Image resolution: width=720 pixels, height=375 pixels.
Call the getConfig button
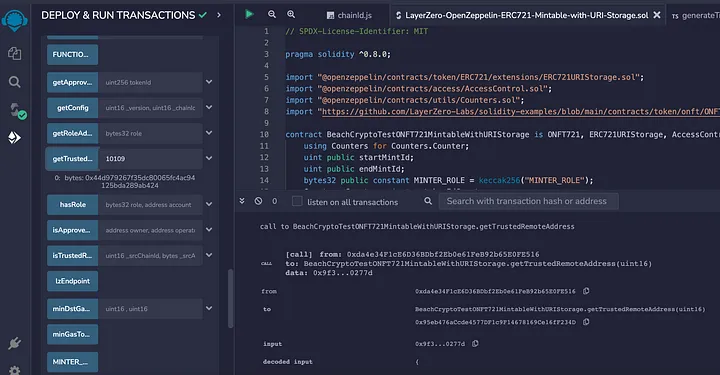[x=72, y=108]
